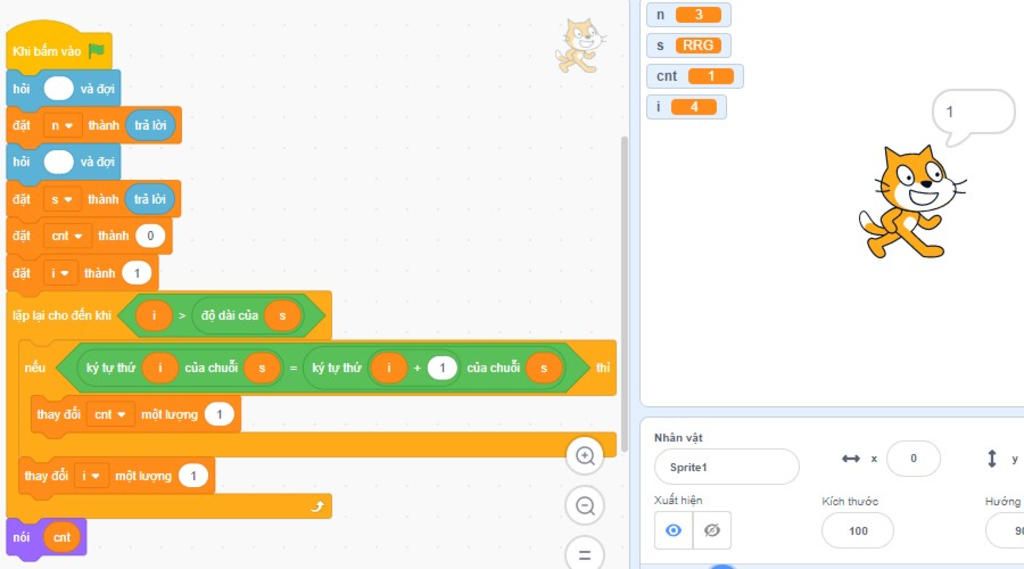Viewport: 1024px width, 569px height.
Task: Zoom in the script workspace
Action: tap(585, 456)
